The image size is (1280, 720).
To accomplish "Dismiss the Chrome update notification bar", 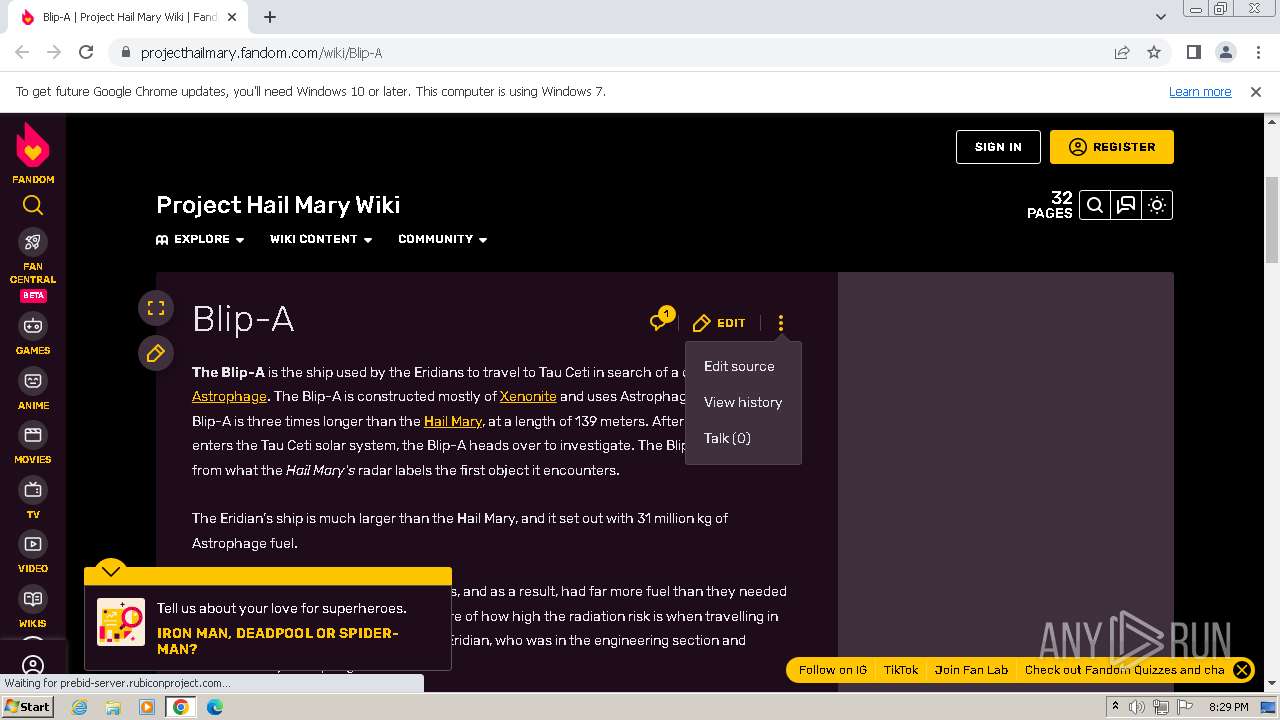I will [1256, 91].
